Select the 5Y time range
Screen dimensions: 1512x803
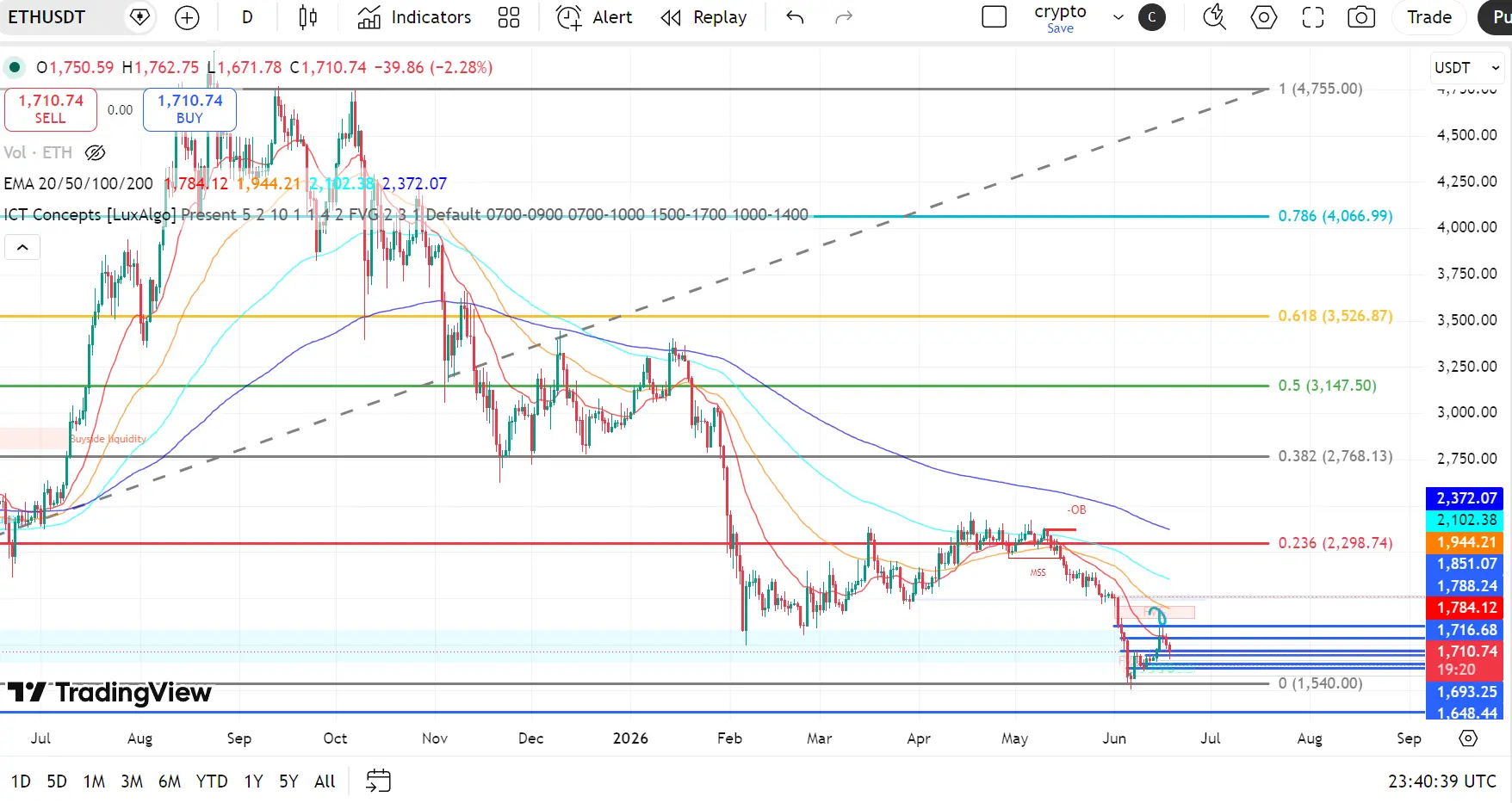tap(288, 781)
